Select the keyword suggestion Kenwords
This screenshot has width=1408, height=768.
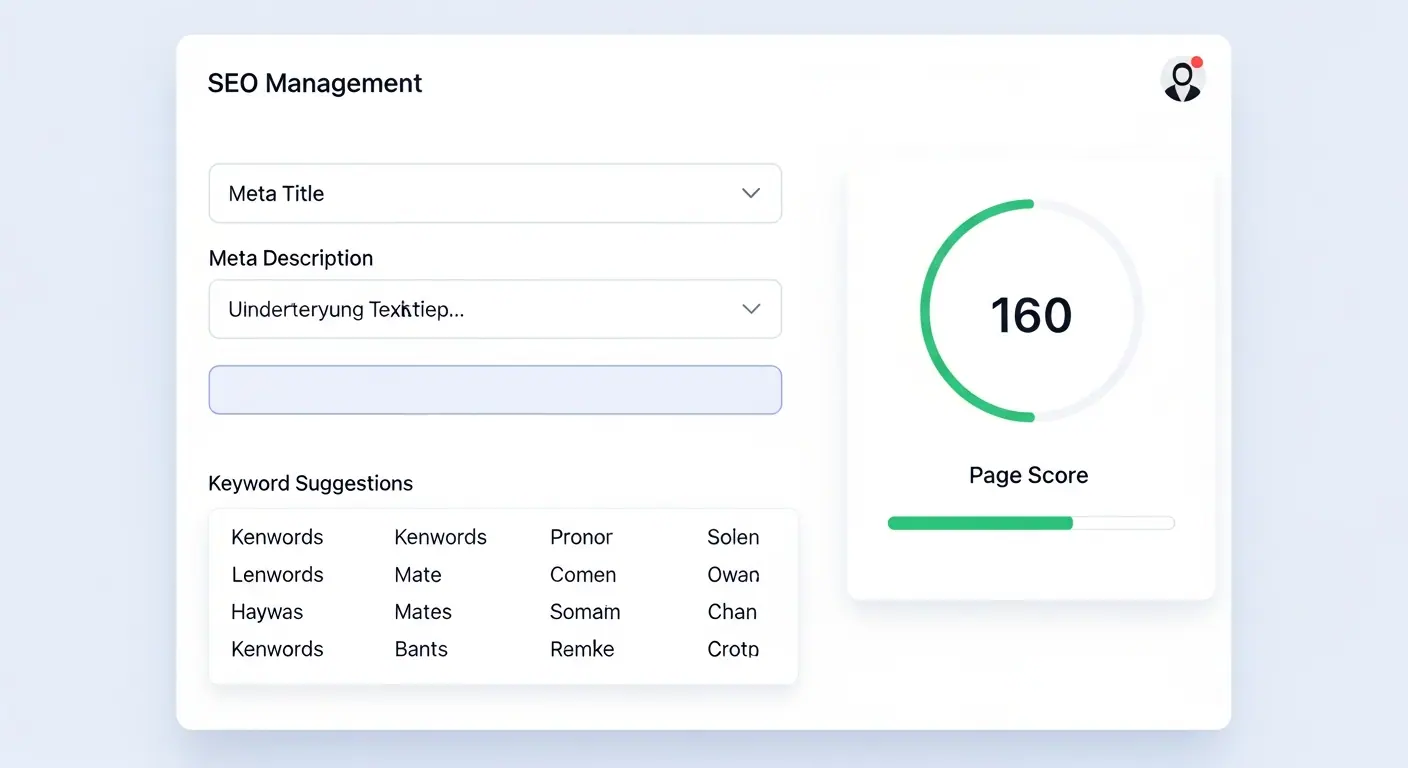point(277,537)
